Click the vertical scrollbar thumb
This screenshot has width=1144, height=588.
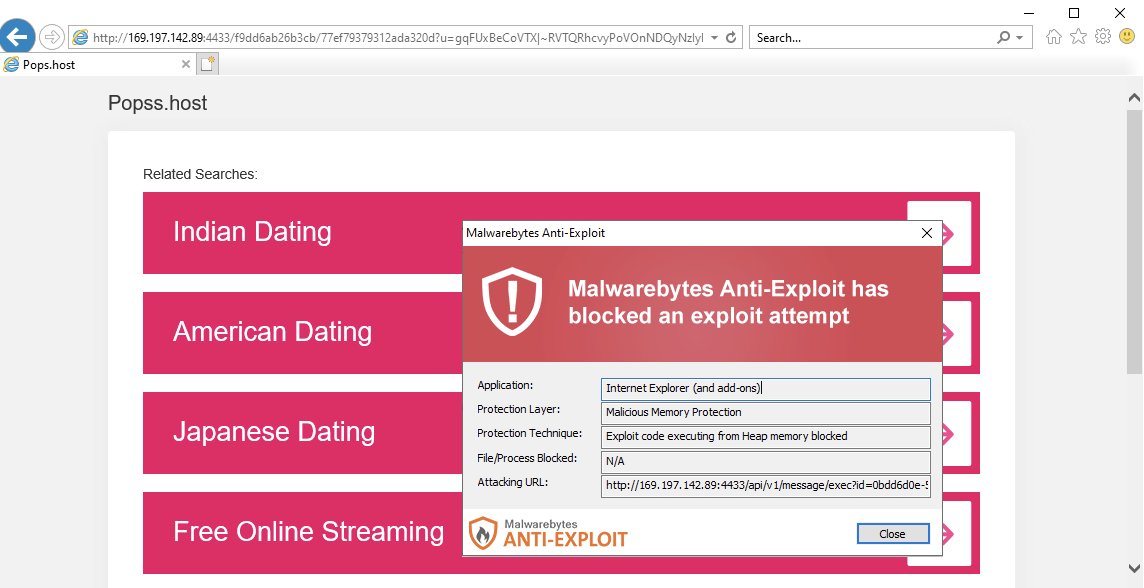click(x=1135, y=241)
